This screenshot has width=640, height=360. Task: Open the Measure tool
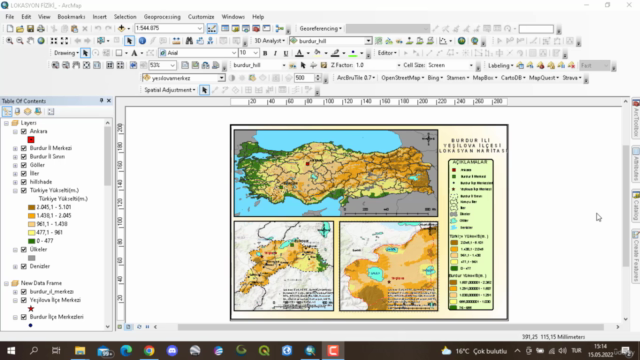click(176, 41)
